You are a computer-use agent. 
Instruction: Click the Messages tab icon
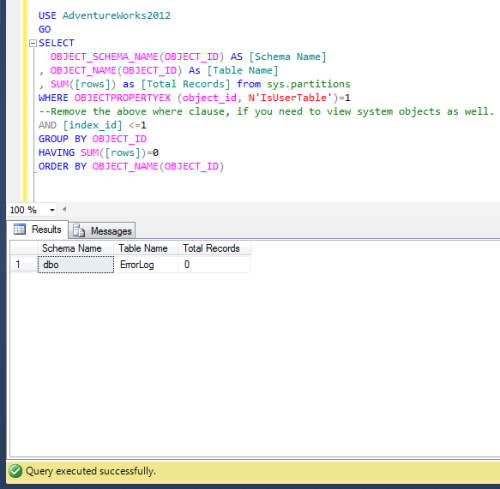pyautogui.click(x=79, y=231)
